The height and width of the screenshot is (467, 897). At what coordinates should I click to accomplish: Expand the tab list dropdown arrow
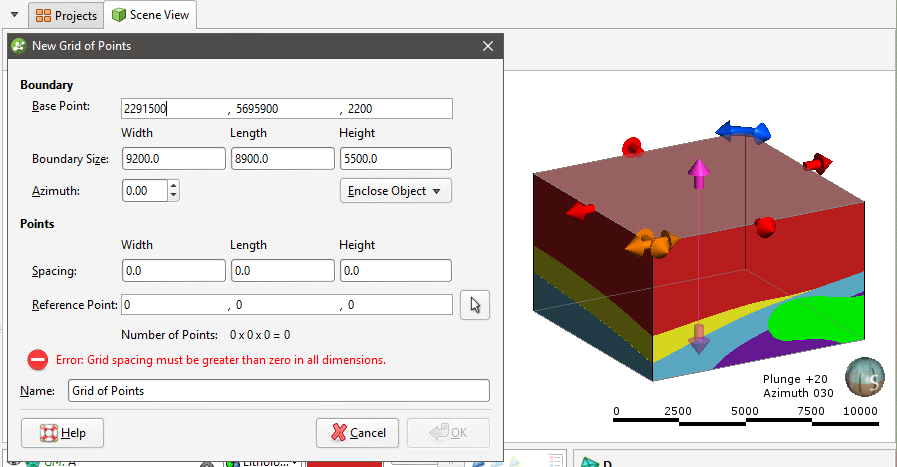pyautogui.click(x=14, y=15)
